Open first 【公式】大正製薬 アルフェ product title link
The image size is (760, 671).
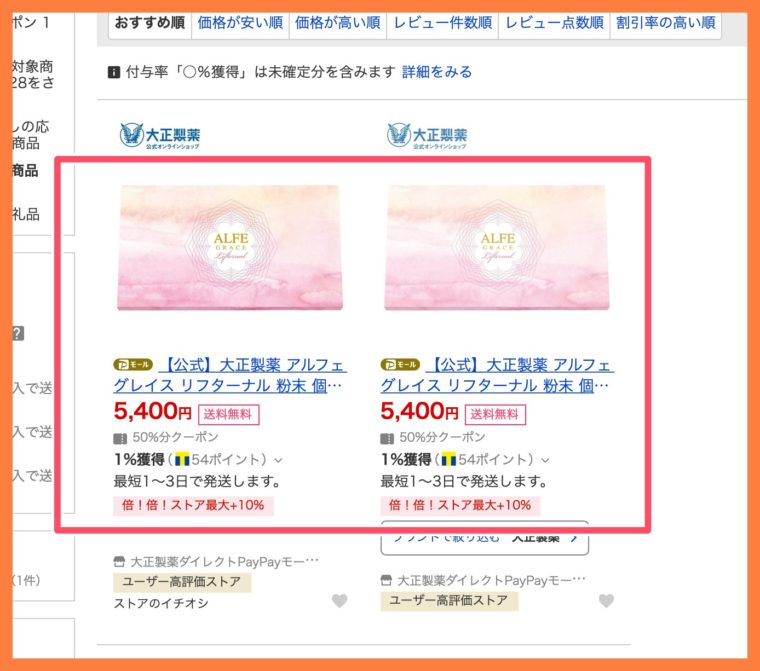(x=230, y=375)
